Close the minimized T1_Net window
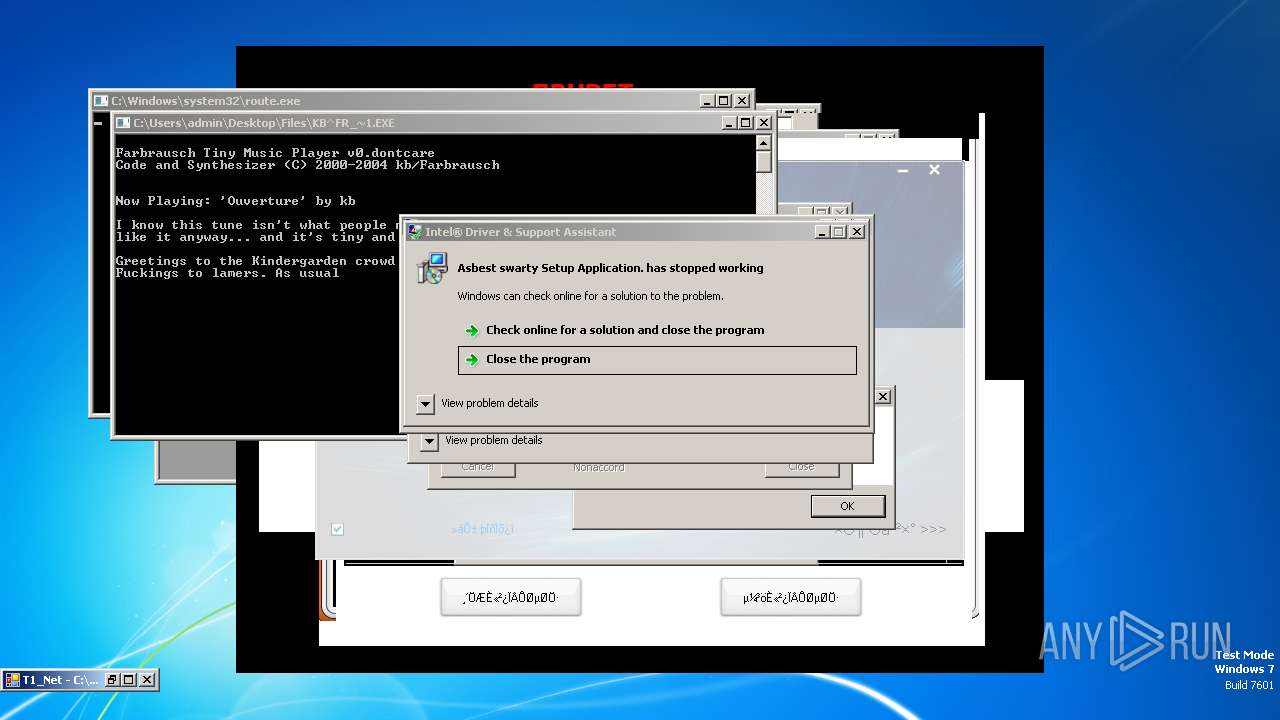1280x720 pixels. pyautogui.click(x=147, y=680)
